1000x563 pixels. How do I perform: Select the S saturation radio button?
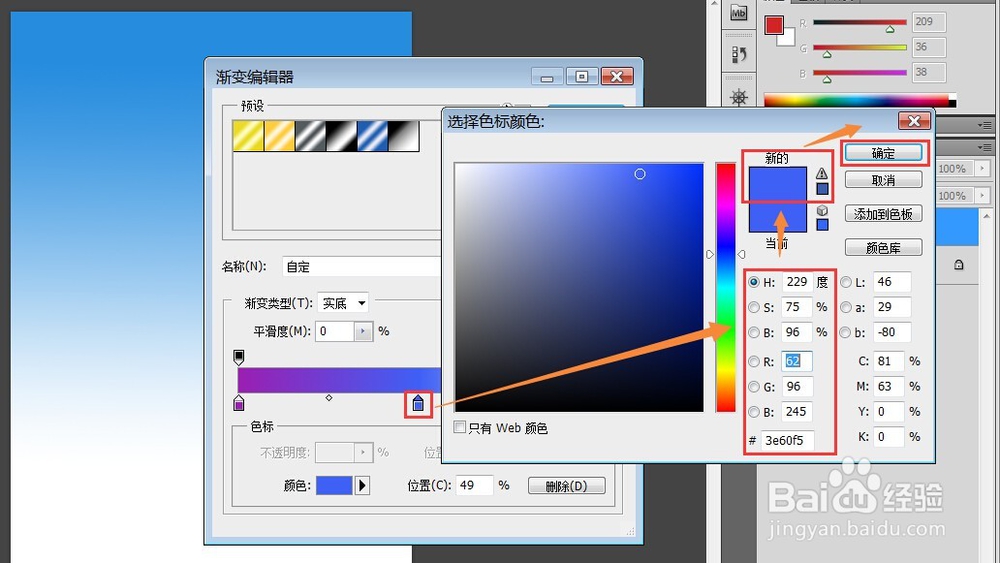tap(754, 307)
